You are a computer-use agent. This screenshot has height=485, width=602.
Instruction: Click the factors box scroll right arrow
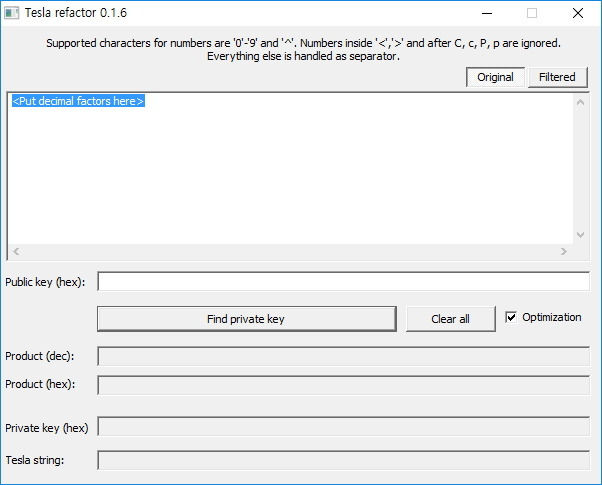click(x=564, y=252)
